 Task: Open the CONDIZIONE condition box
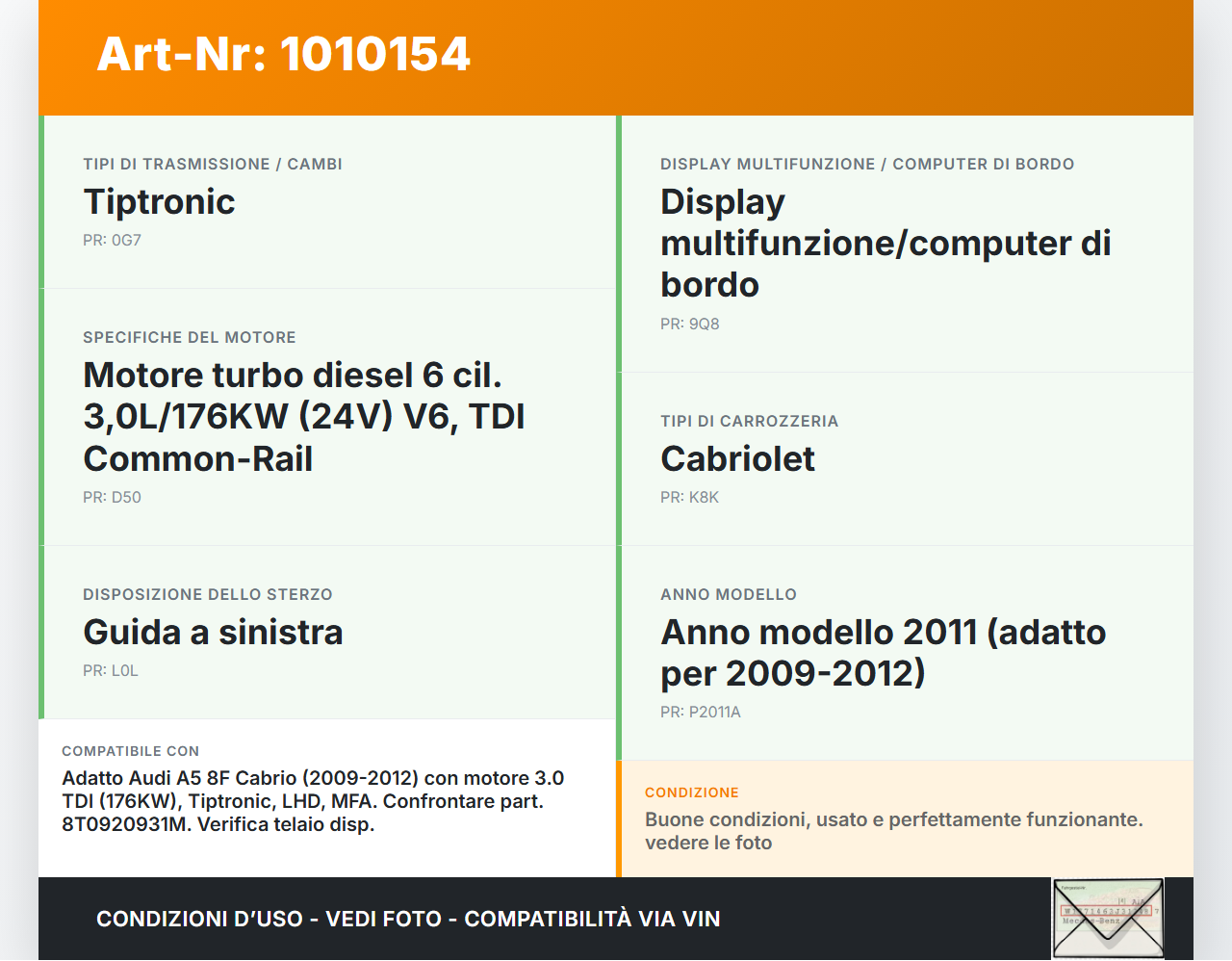pos(691,792)
